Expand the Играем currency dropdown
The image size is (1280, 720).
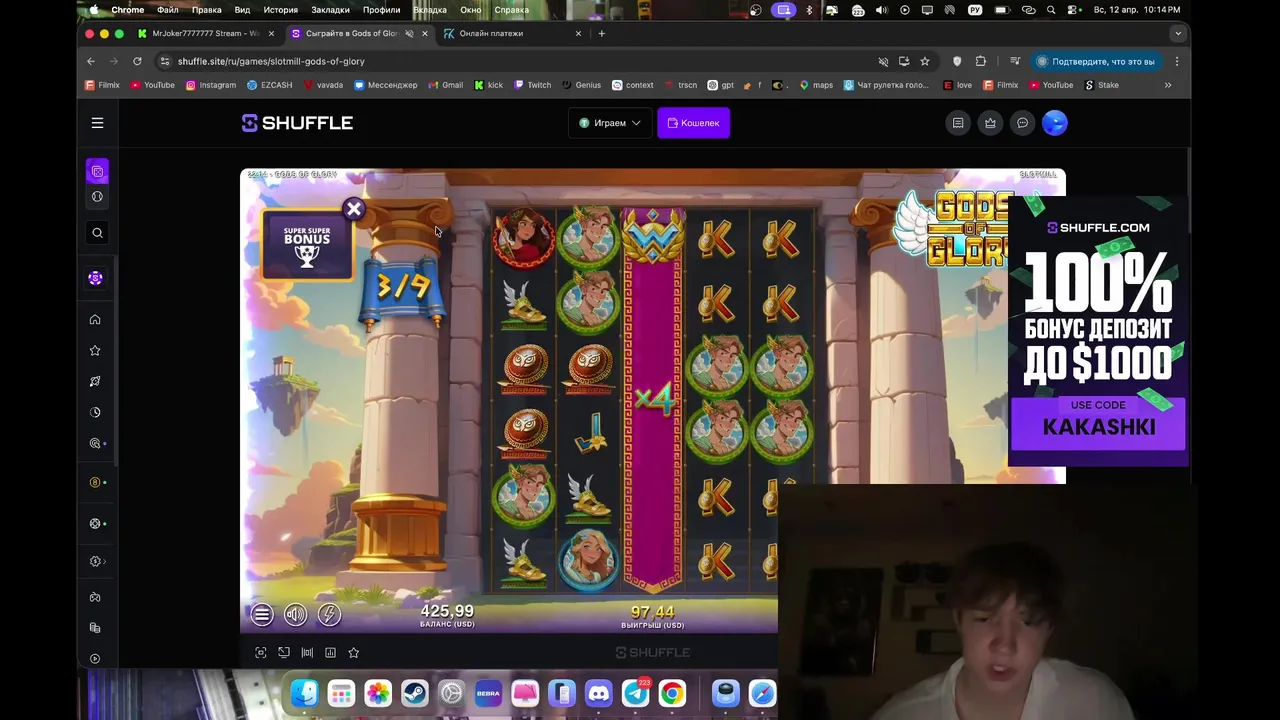tap(610, 123)
